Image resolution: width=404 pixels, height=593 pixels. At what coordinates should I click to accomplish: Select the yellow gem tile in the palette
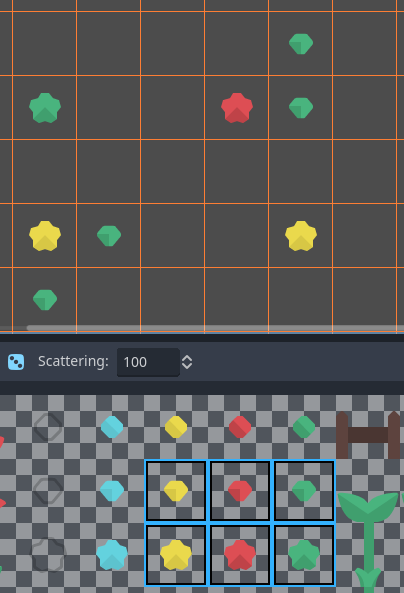pyautogui.click(x=176, y=491)
